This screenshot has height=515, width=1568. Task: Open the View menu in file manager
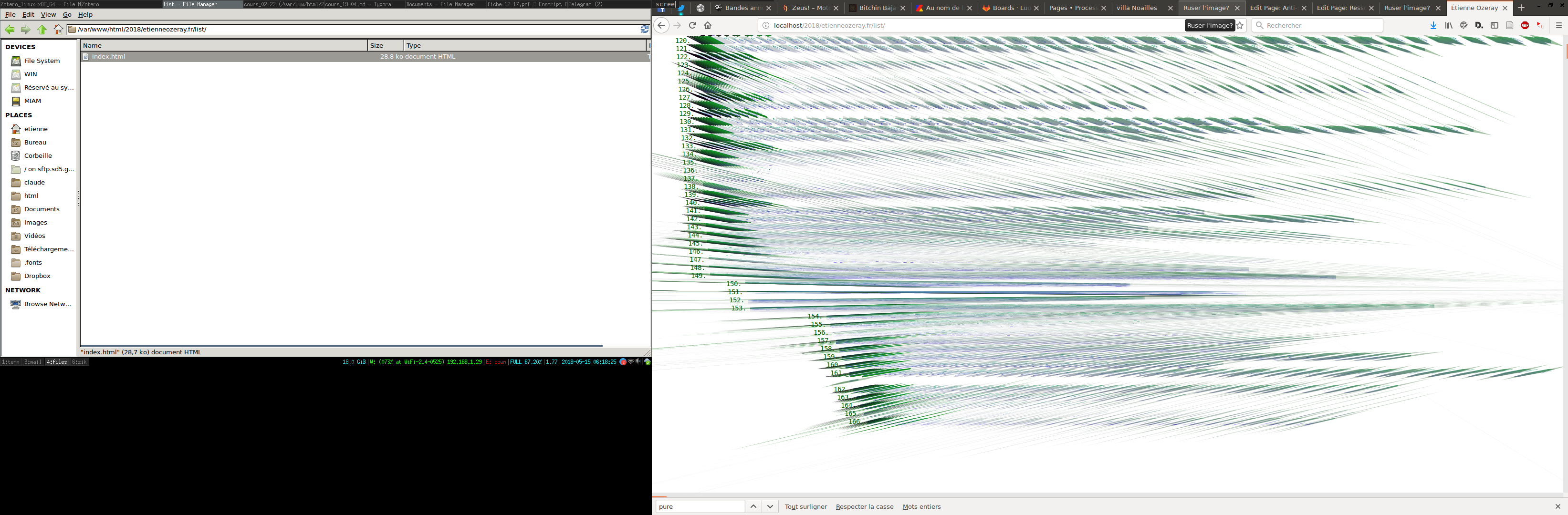click(48, 15)
